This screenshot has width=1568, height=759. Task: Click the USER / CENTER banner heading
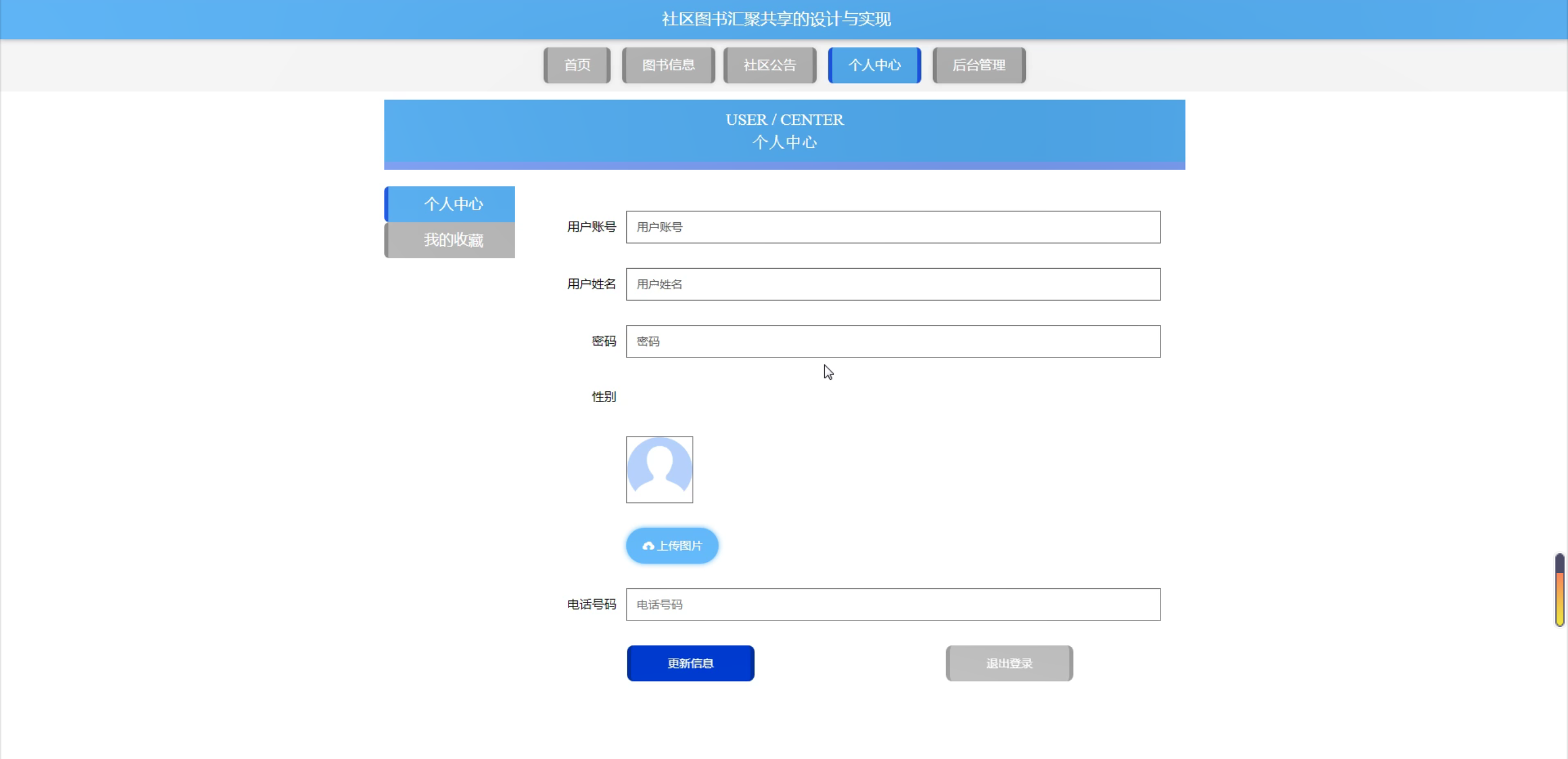pyautogui.click(x=784, y=120)
